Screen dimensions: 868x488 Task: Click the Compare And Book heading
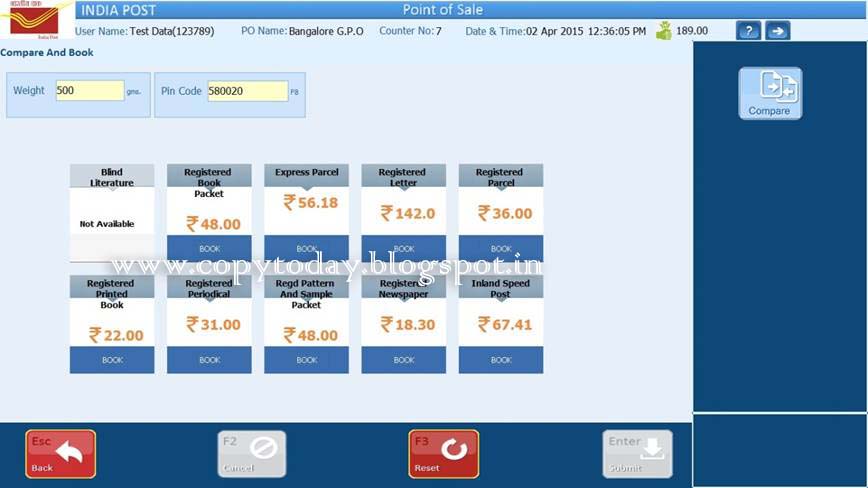(46, 53)
